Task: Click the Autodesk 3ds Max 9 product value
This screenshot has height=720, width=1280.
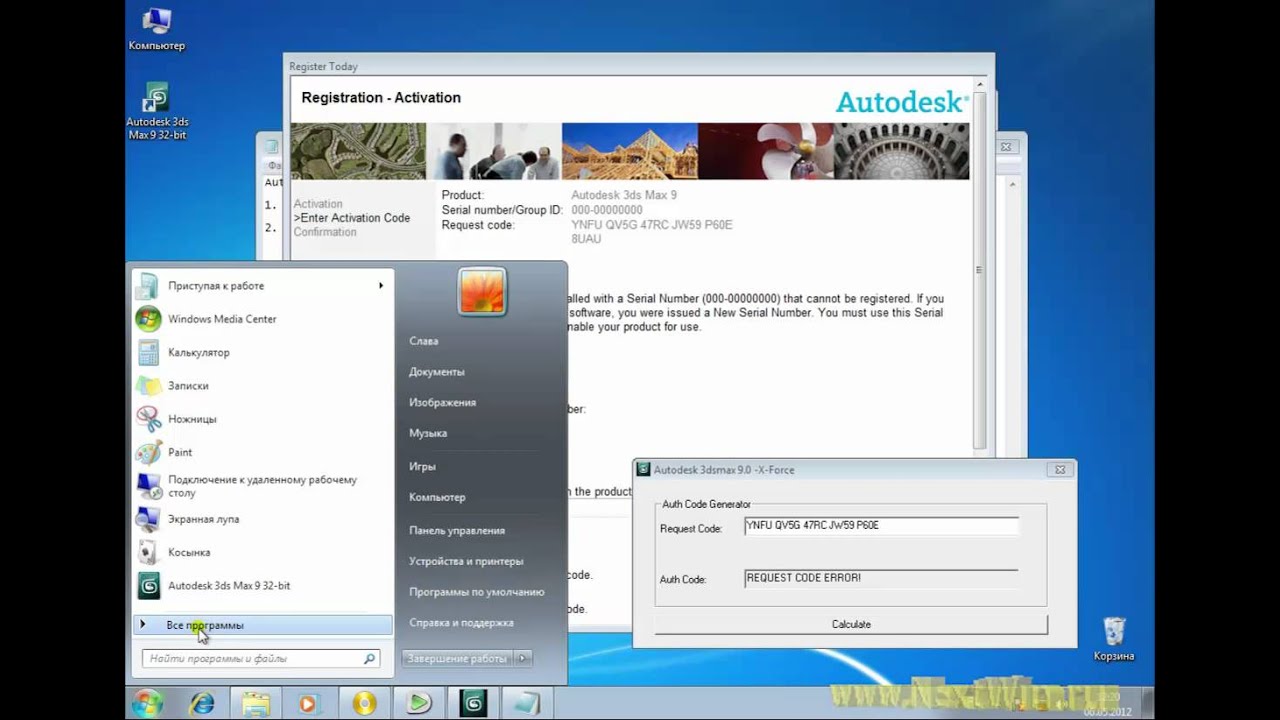Action: coord(624,195)
